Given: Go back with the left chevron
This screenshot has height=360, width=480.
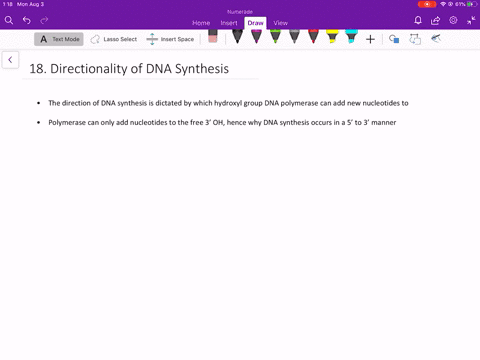Looking at the screenshot, I should 10,60.
